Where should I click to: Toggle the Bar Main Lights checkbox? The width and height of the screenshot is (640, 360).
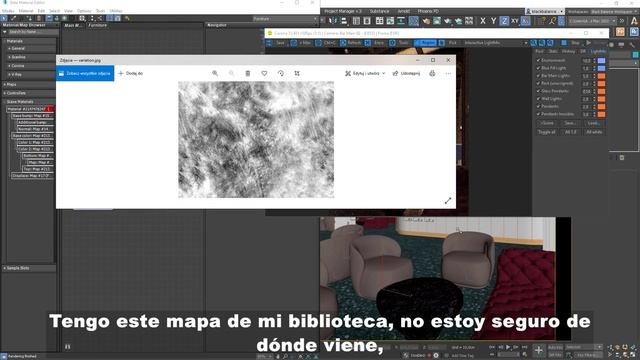pos(538,76)
